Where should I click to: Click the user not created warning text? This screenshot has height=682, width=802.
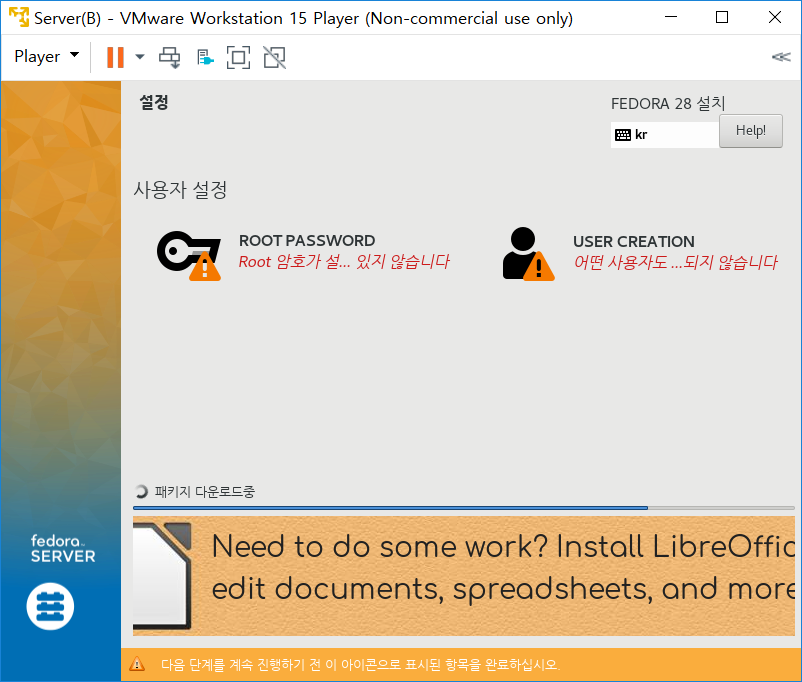point(675,262)
